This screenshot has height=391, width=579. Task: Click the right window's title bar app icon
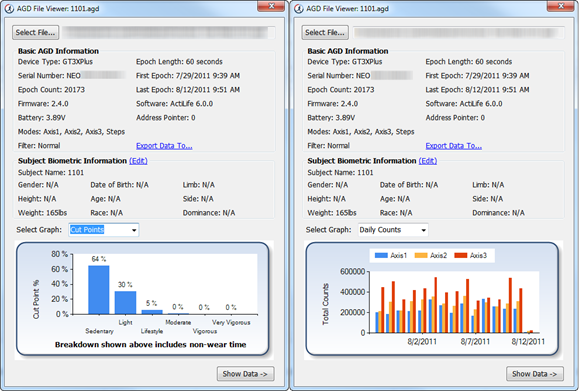pos(299,8)
